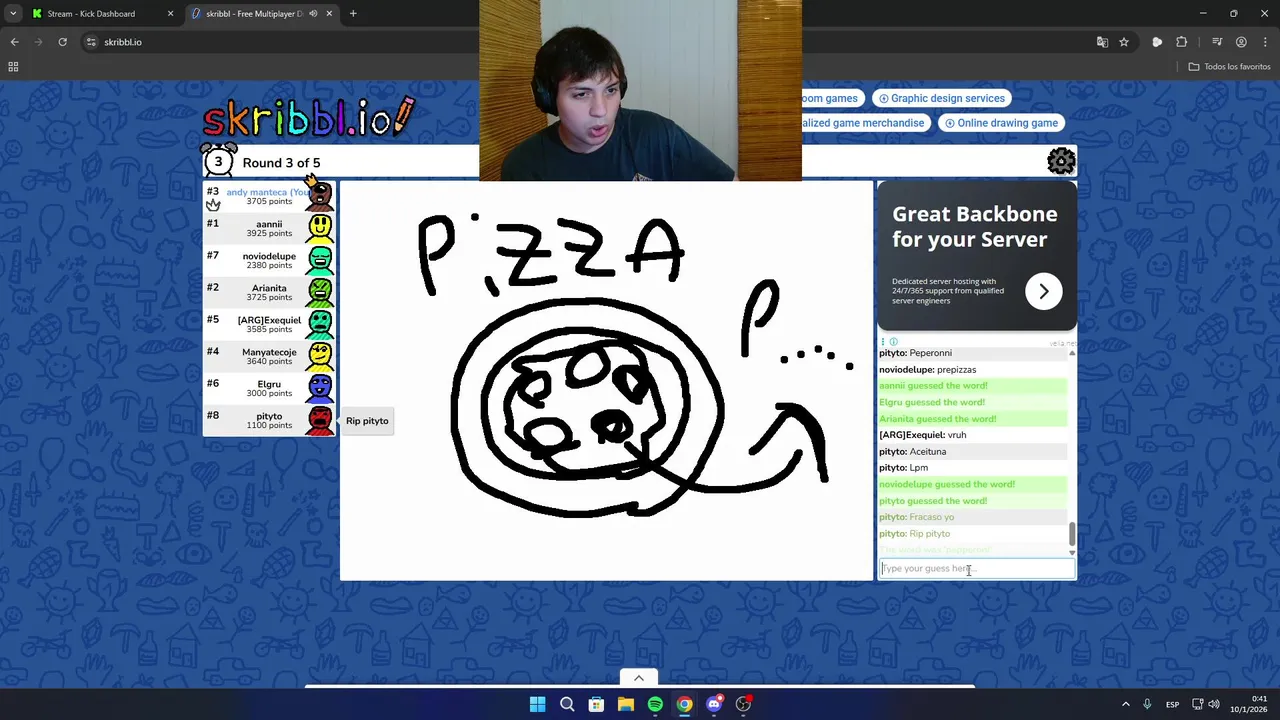The height and width of the screenshot is (720, 1280).
Task: Select noviodelupe player avatar
Action: coord(320,260)
